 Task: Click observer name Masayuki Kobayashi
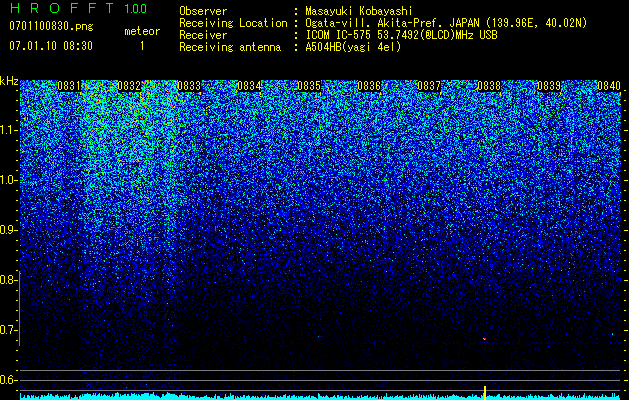[359, 11]
